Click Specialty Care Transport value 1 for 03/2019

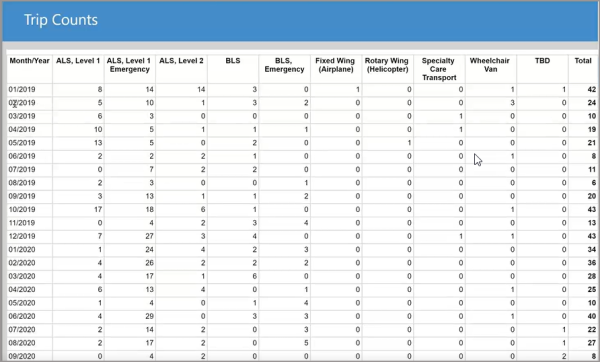(x=461, y=116)
